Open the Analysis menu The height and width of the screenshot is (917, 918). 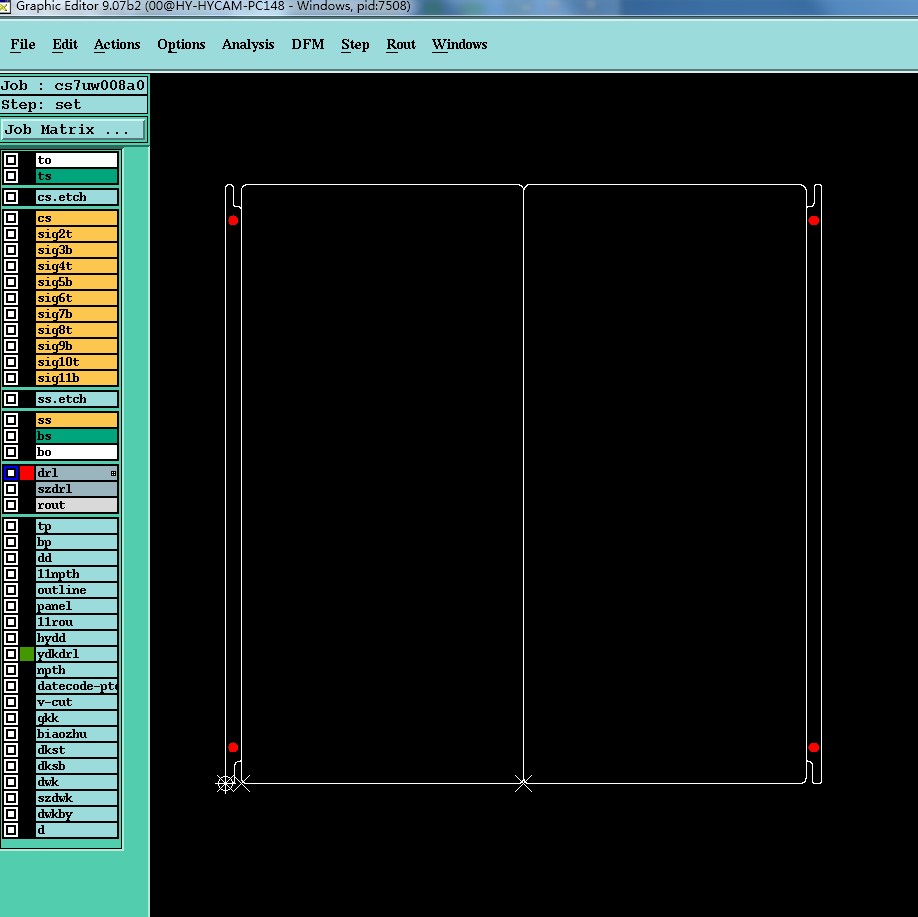[248, 45]
